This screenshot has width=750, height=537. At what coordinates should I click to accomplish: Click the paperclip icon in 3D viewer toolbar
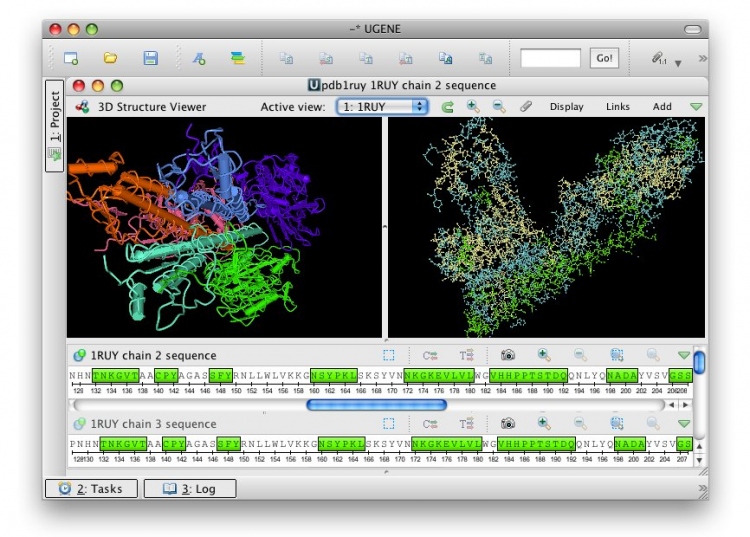tap(525, 107)
